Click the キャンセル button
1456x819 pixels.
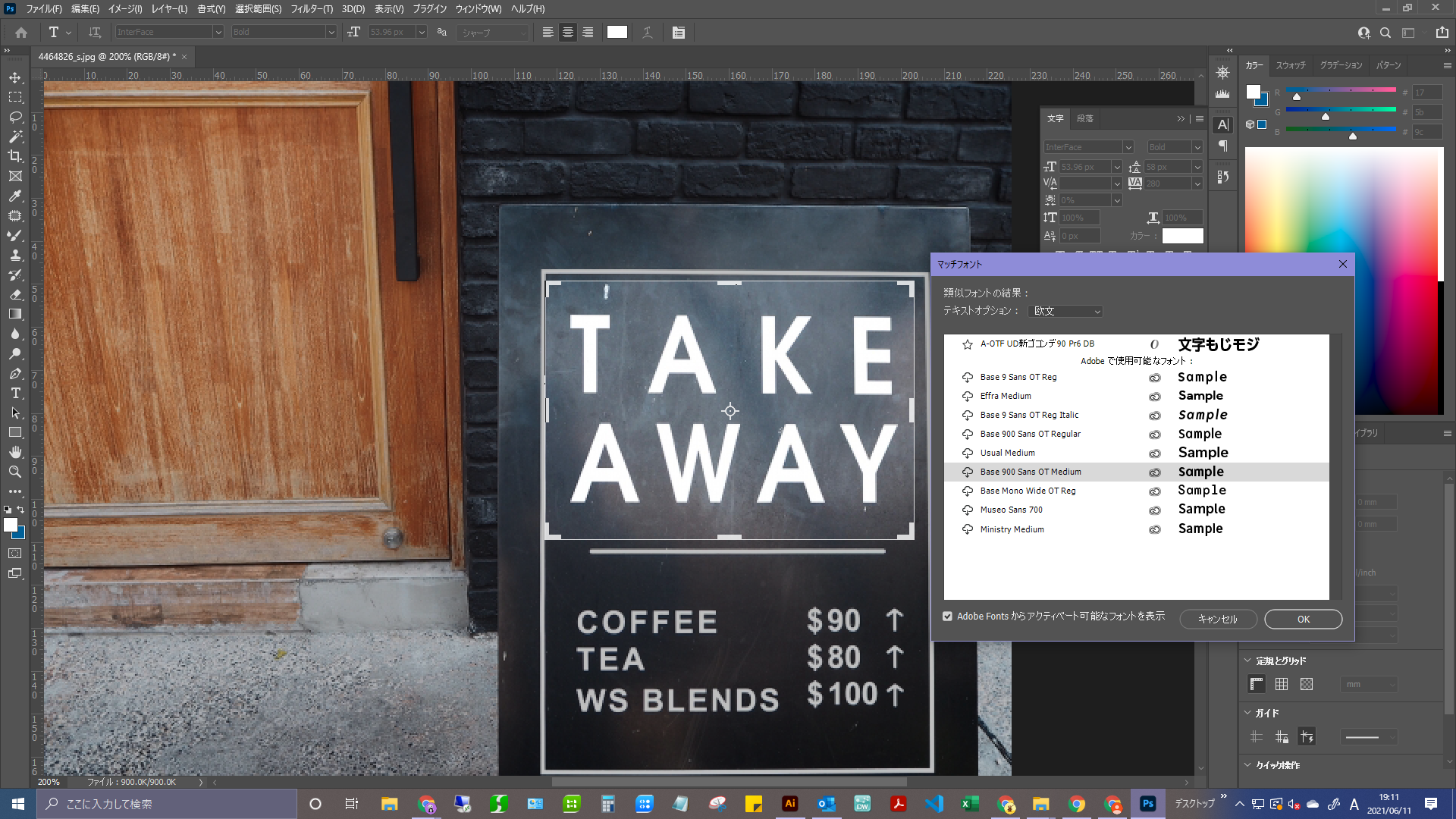1217,620
